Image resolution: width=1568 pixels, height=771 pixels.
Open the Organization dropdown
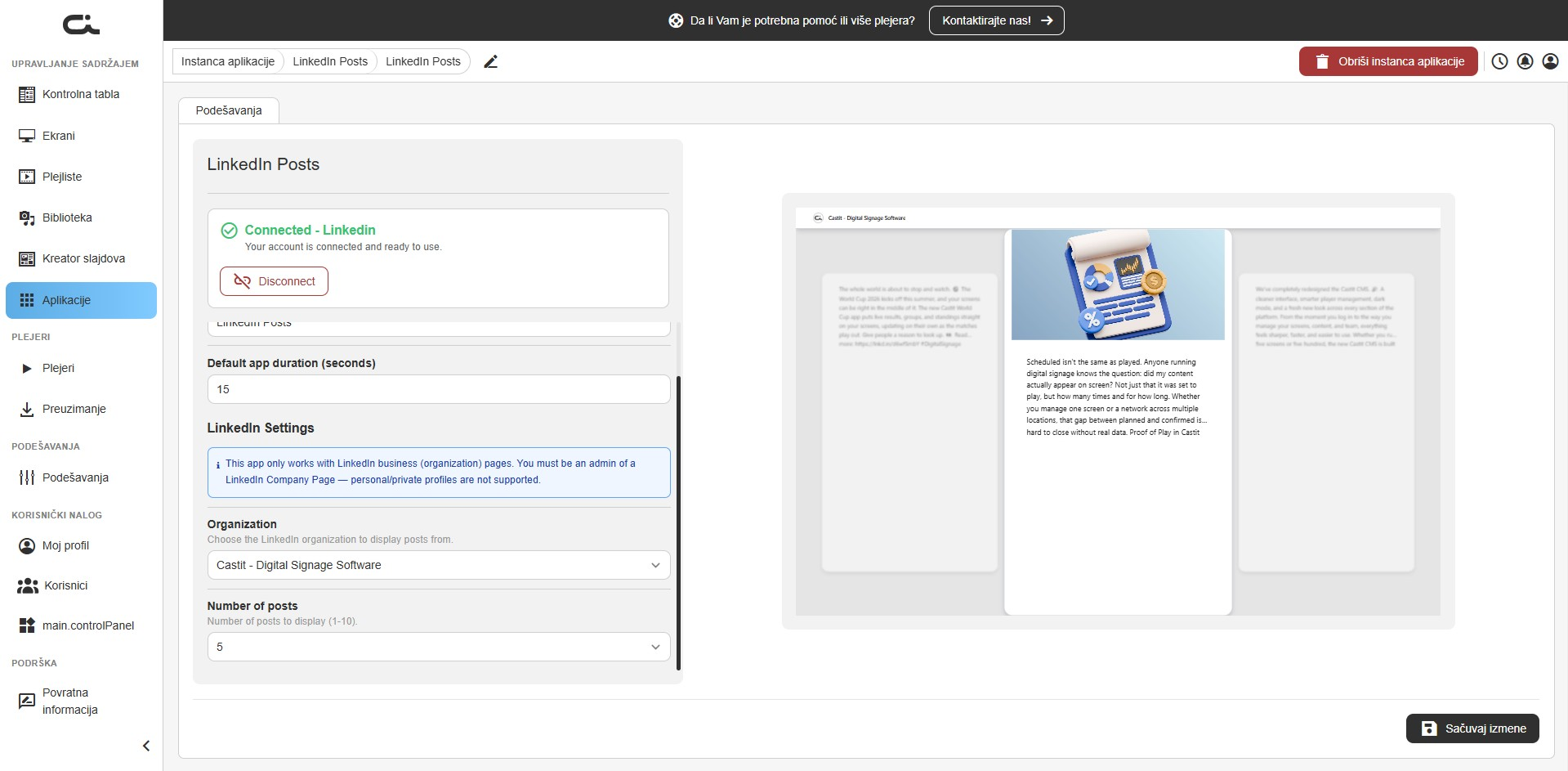point(439,565)
